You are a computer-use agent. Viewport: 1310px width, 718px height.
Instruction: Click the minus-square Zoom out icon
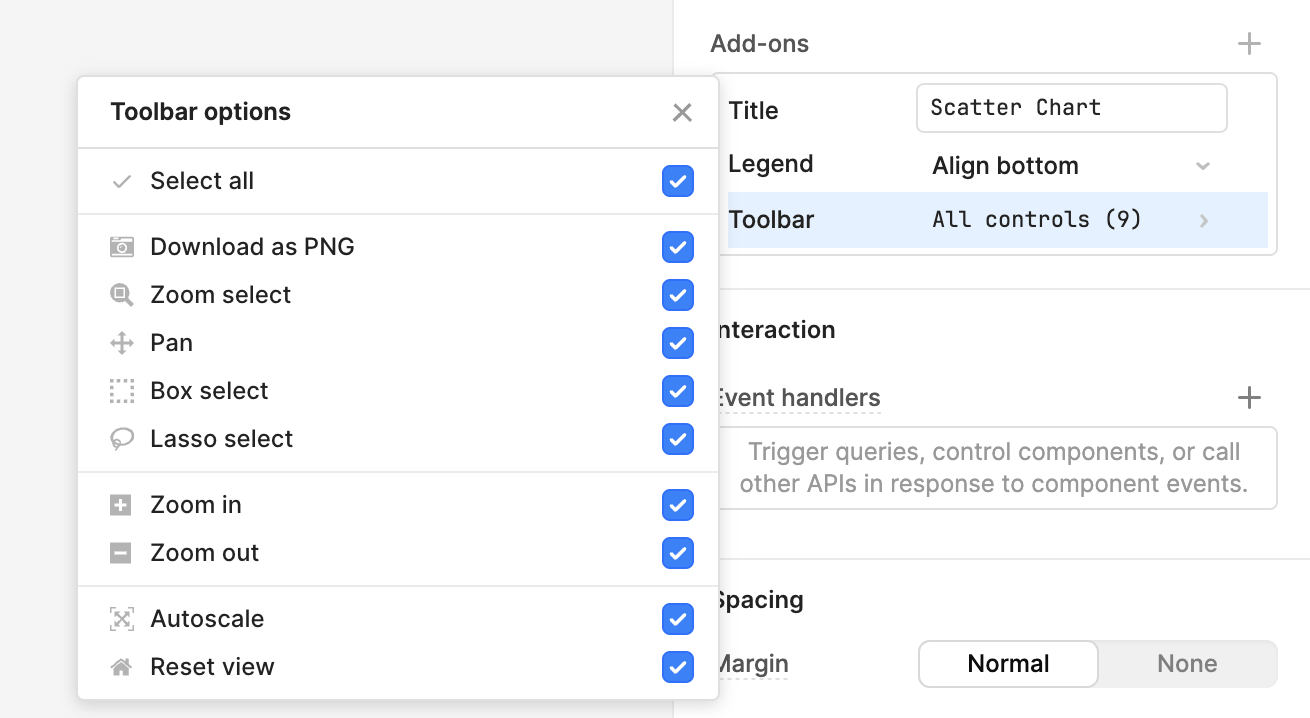[121, 553]
